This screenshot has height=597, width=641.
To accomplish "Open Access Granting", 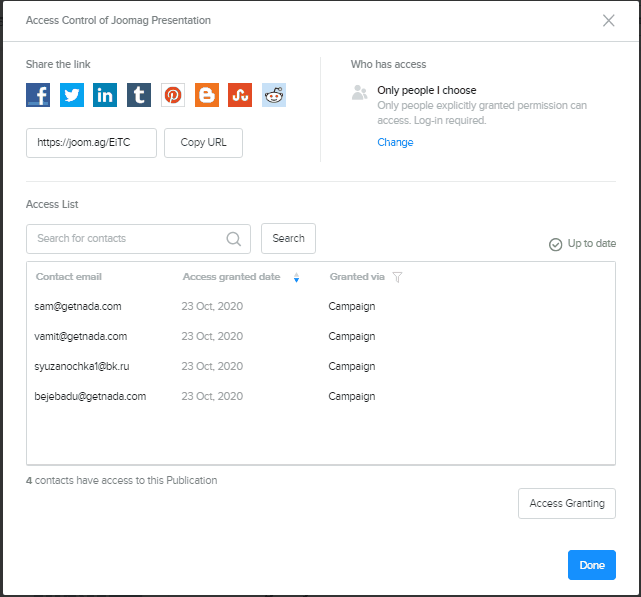I will pyautogui.click(x=566, y=503).
